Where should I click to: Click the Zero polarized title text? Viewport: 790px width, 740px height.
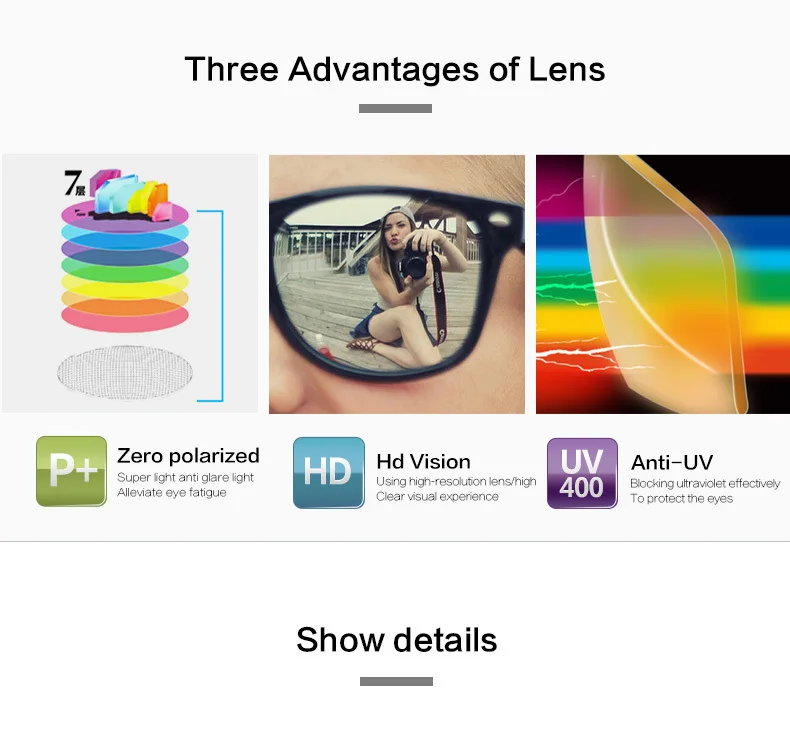[188, 456]
